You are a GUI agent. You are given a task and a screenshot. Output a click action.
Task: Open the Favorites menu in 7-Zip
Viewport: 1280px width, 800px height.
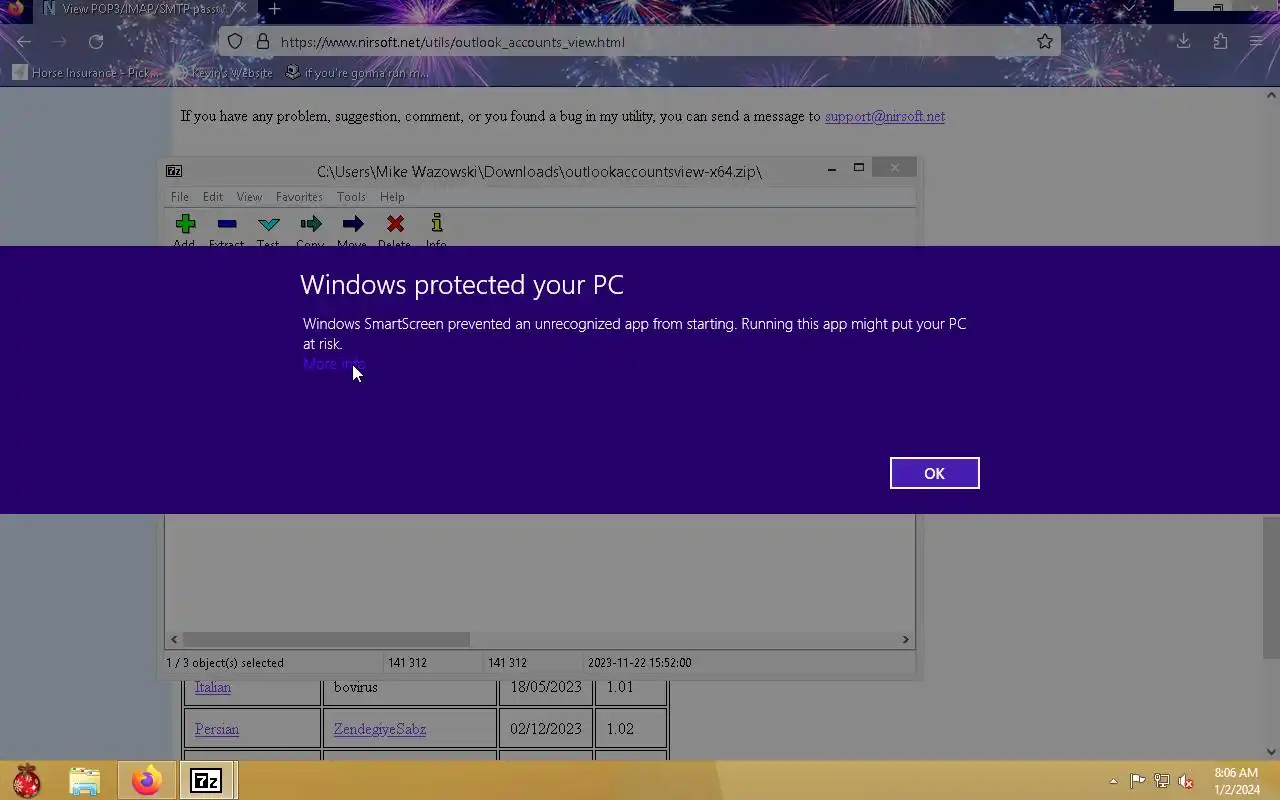(299, 197)
